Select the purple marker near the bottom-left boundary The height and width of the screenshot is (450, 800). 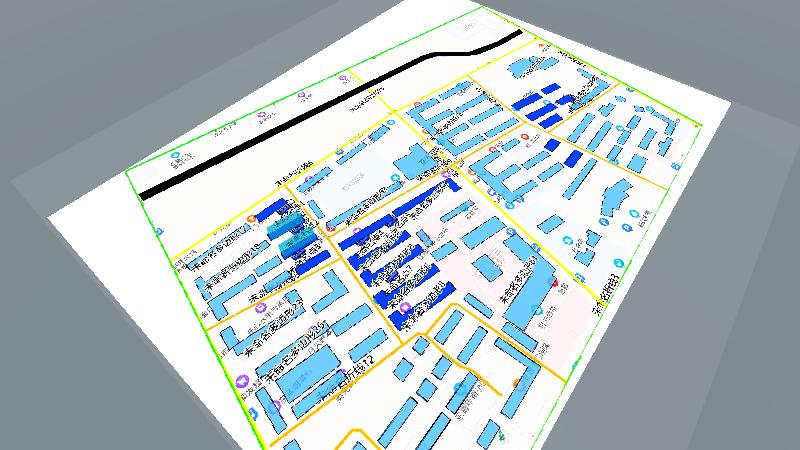(x=242, y=380)
